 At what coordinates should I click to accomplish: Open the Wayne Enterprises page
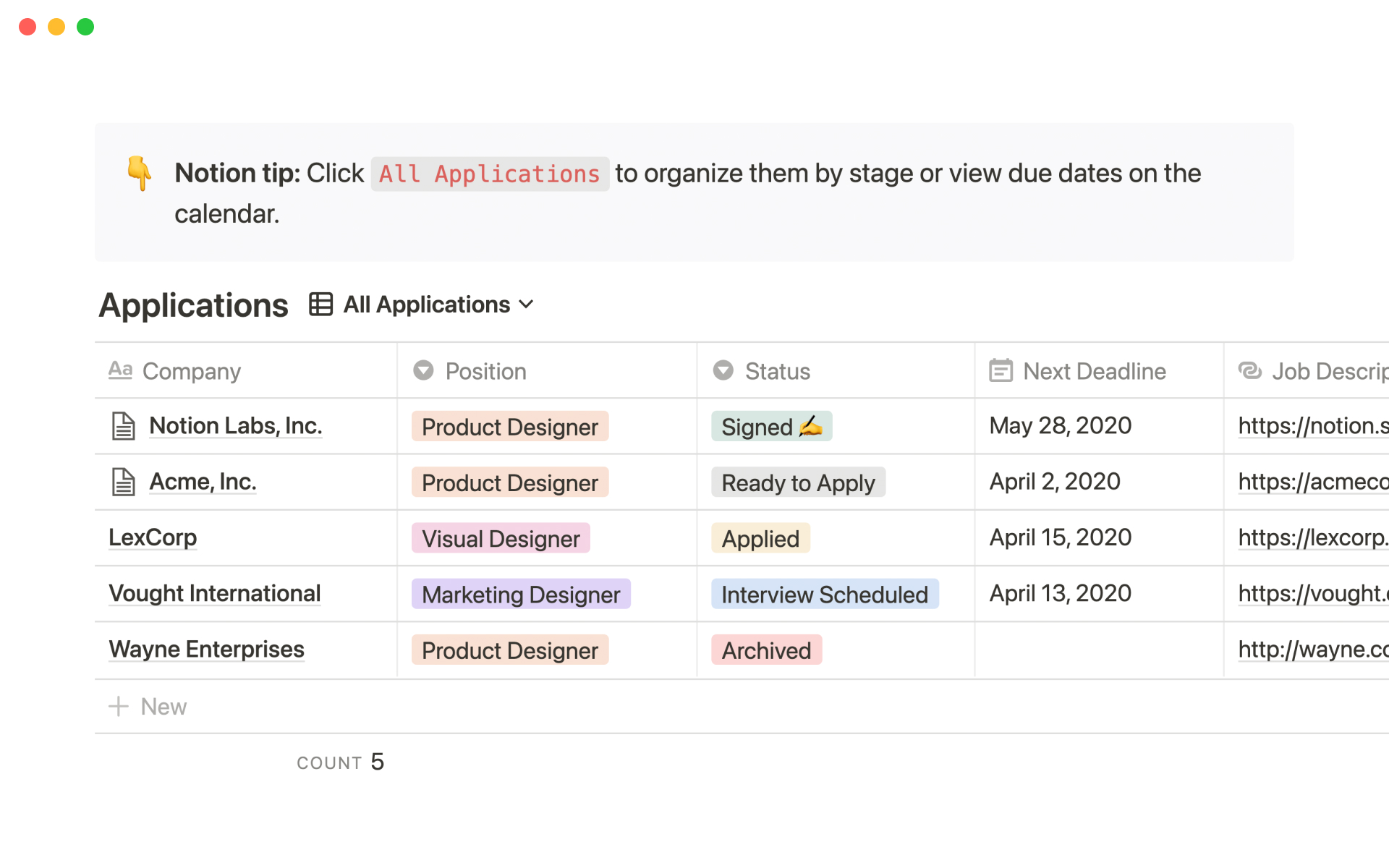click(x=206, y=649)
